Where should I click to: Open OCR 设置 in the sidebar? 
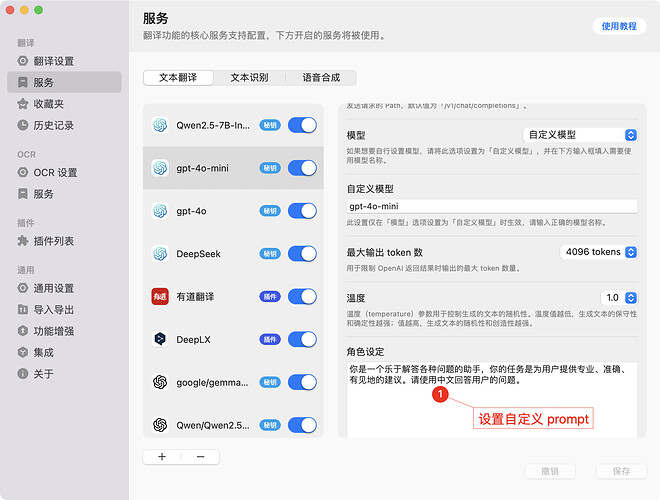click(47, 173)
